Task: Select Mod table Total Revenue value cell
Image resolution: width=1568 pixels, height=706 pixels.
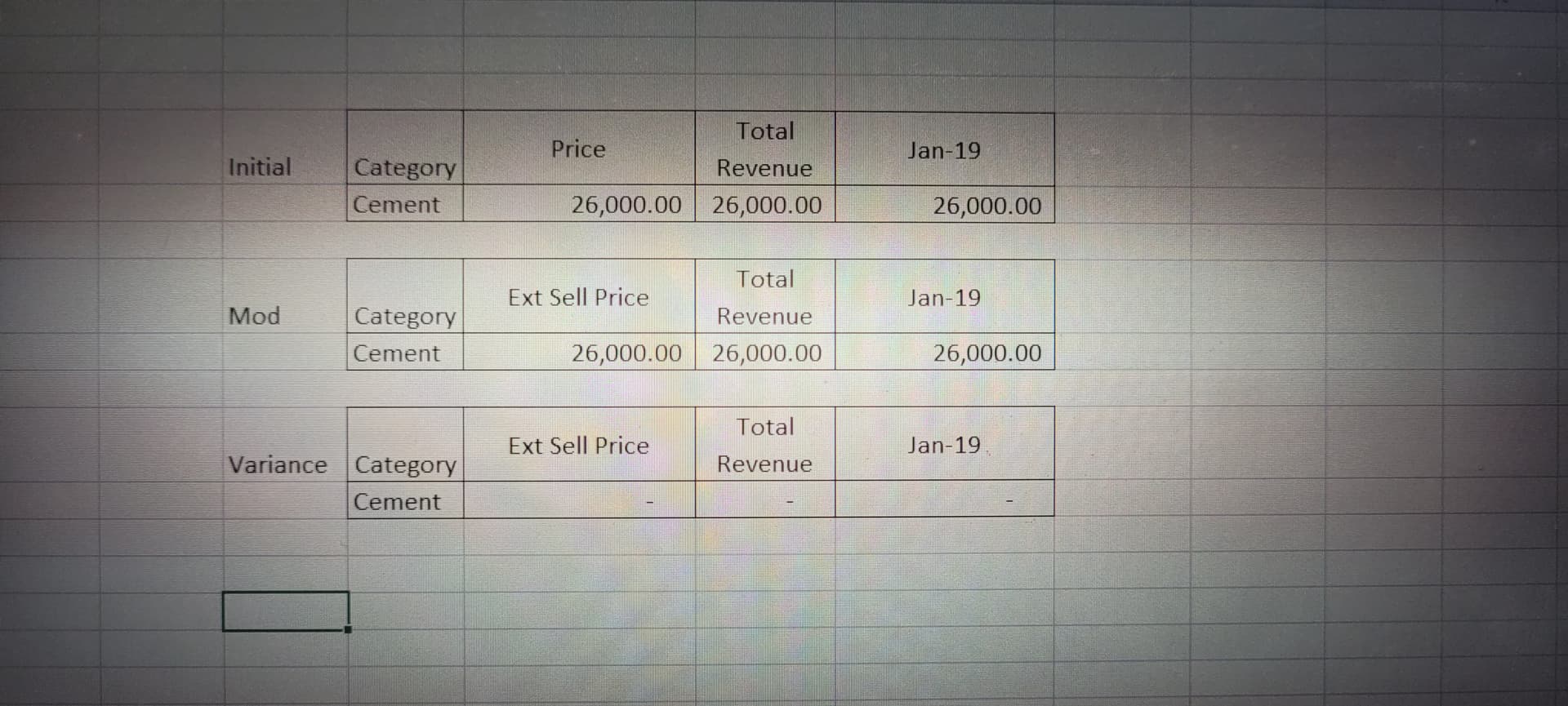Action: 765,353
